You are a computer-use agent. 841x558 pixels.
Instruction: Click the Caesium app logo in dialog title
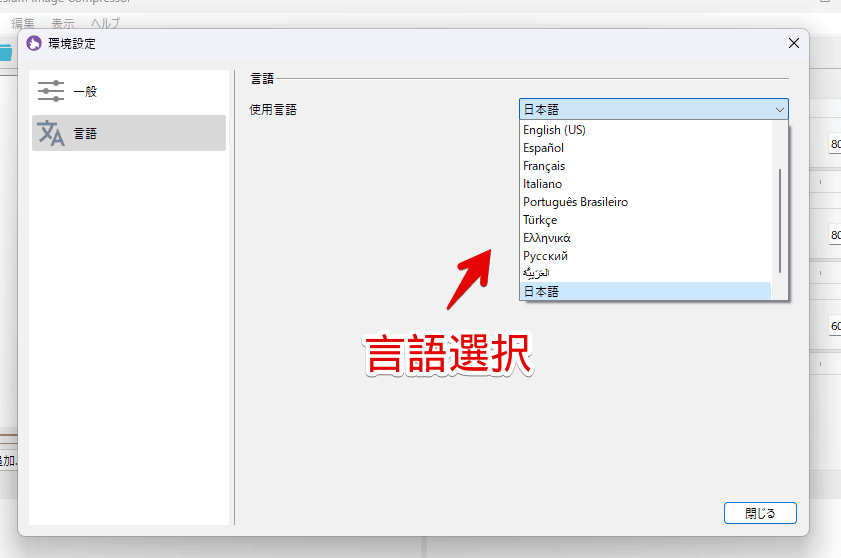point(34,43)
